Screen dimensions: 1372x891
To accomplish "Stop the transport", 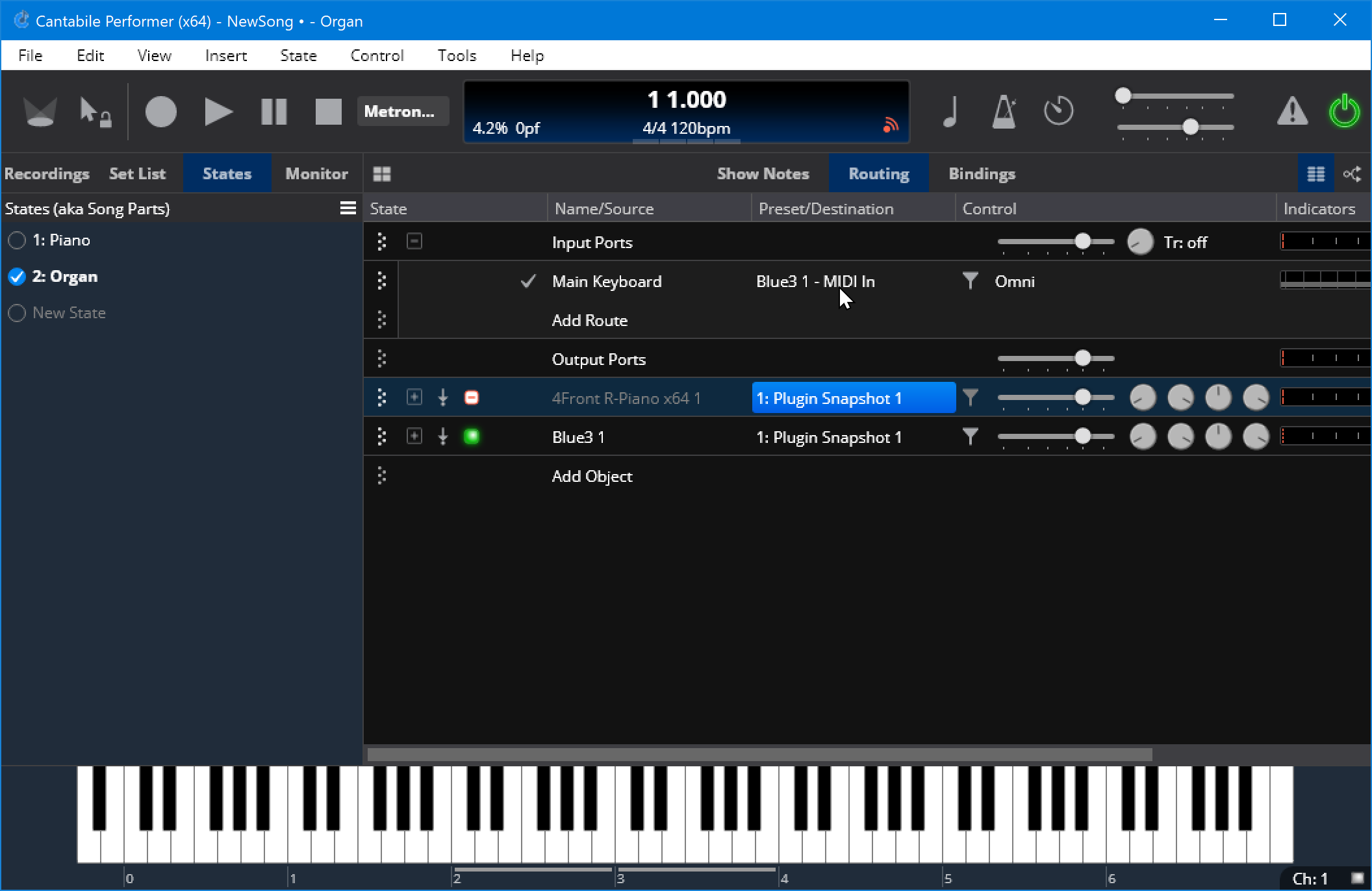I will pos(328,111).
